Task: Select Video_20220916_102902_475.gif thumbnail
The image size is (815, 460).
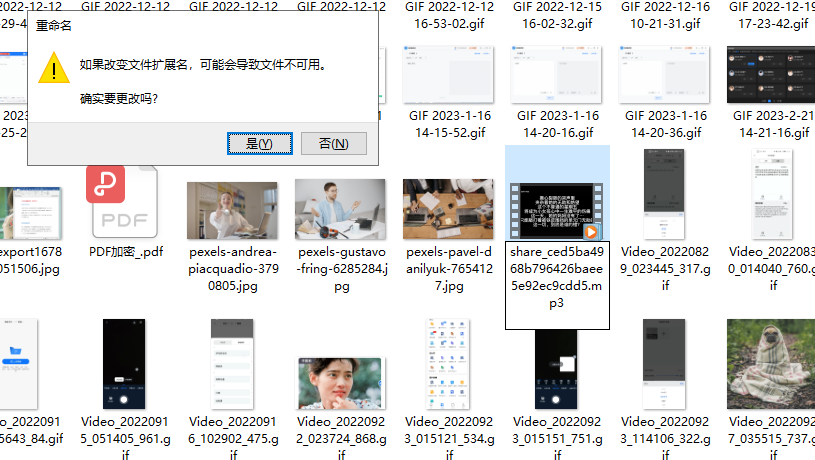Action: click(232, 364)
